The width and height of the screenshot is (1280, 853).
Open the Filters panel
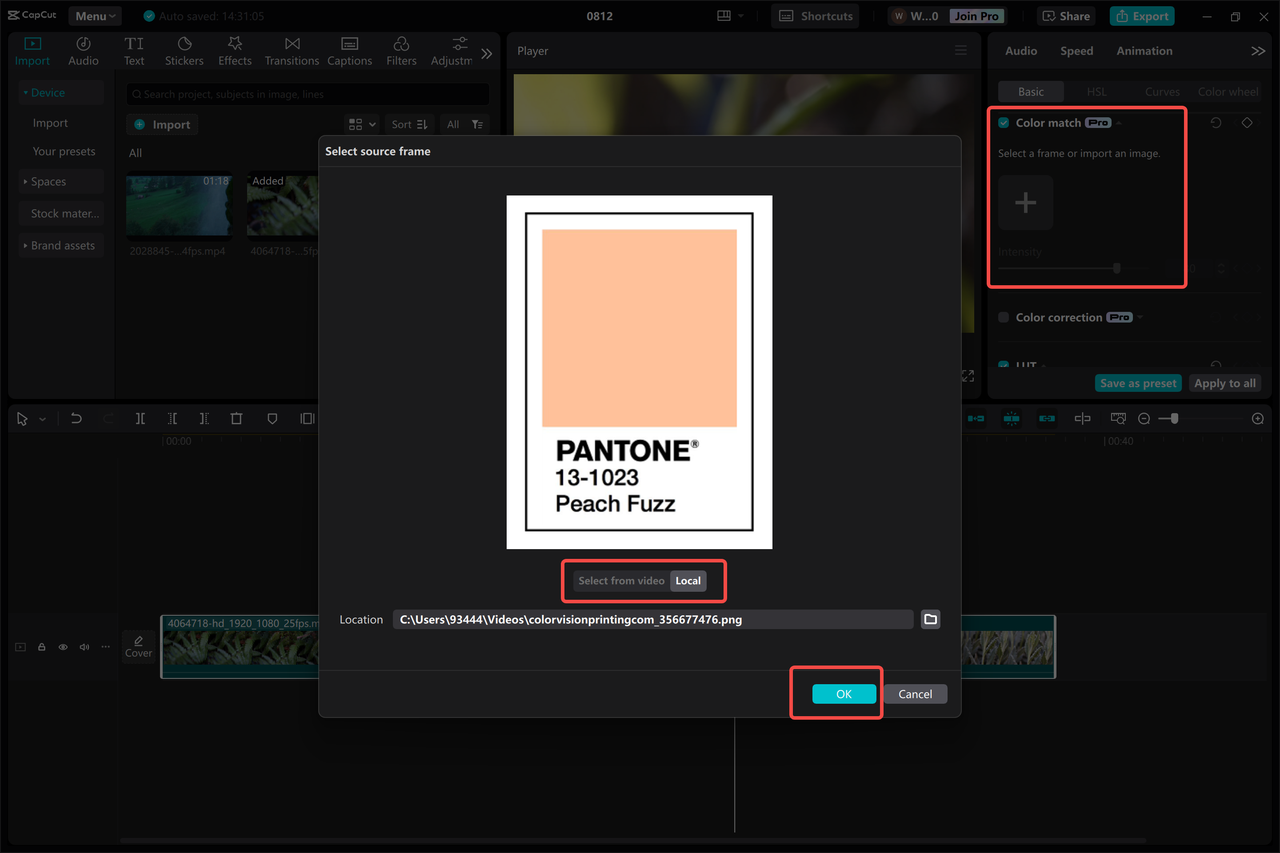(400, 50)
